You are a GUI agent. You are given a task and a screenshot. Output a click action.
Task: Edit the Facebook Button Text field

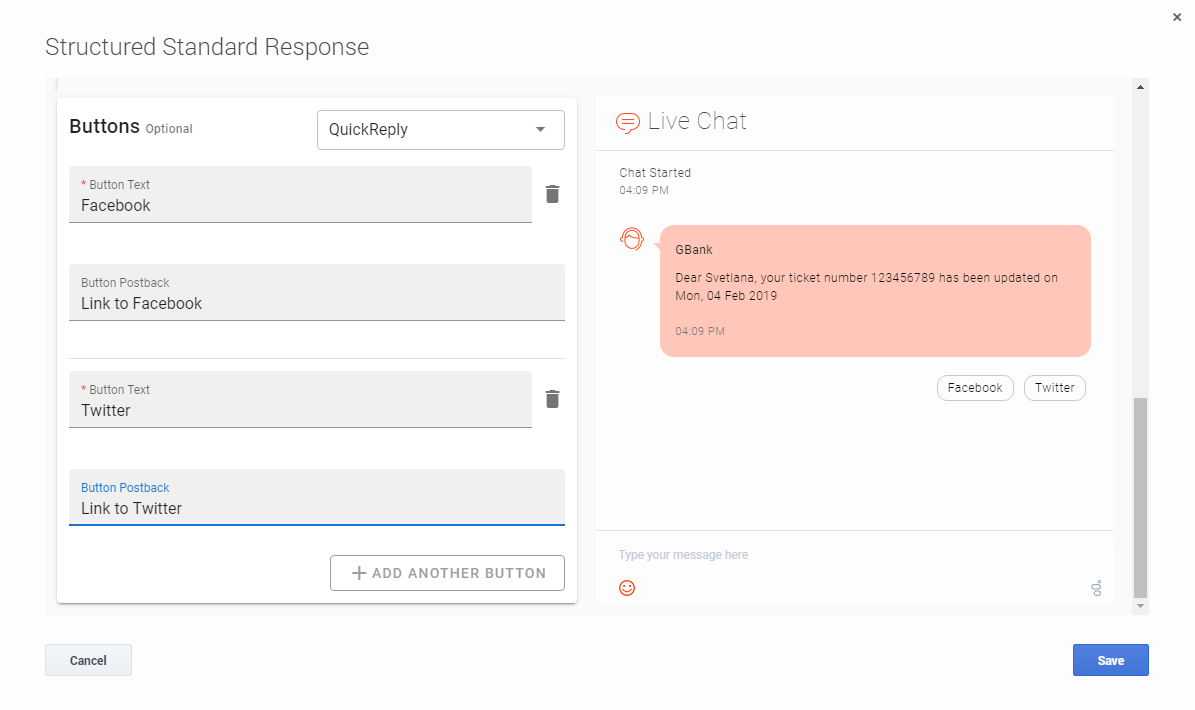[x=300, y=205]
